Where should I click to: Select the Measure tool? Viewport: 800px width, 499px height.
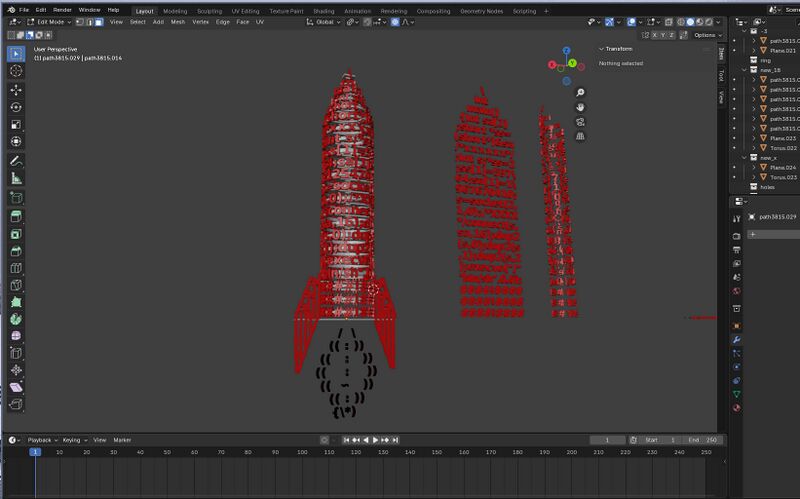(x=16, y=178)
